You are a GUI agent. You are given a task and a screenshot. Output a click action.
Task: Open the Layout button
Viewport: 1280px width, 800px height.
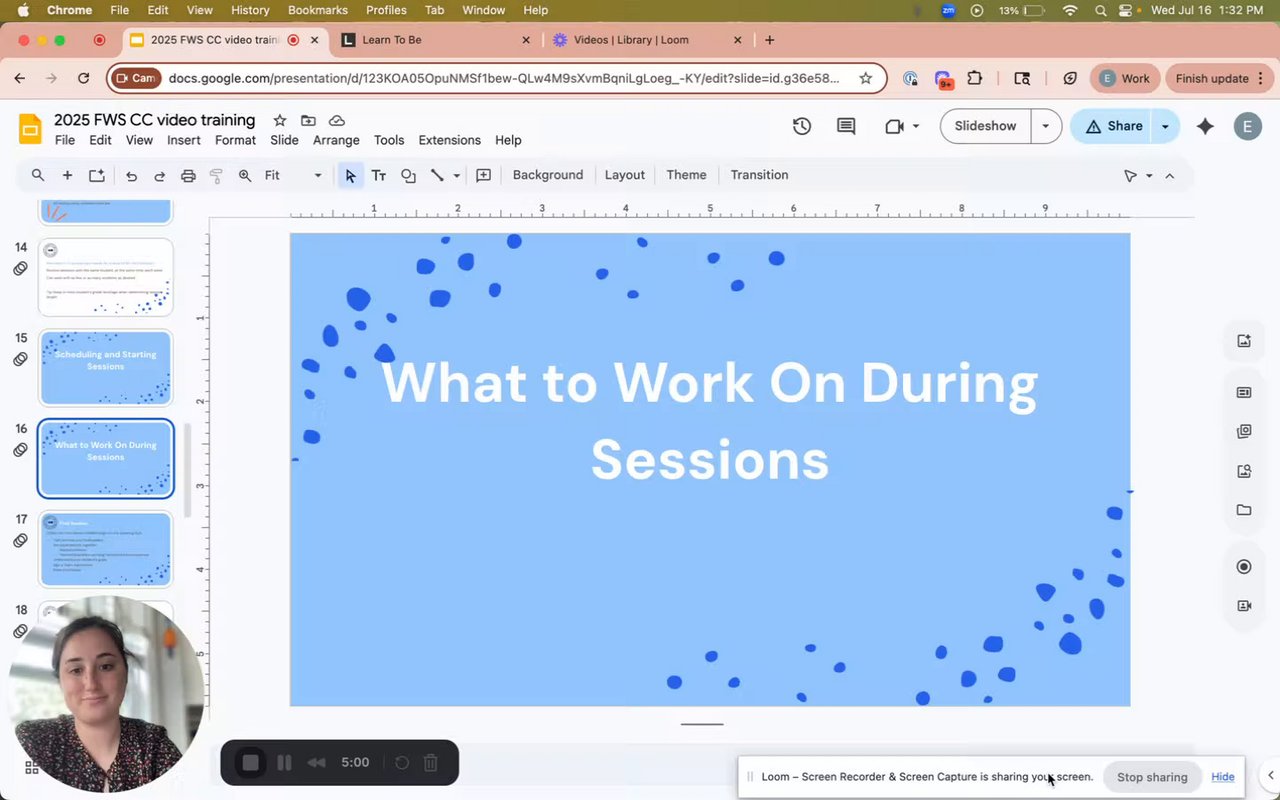(x=625, y=175)
